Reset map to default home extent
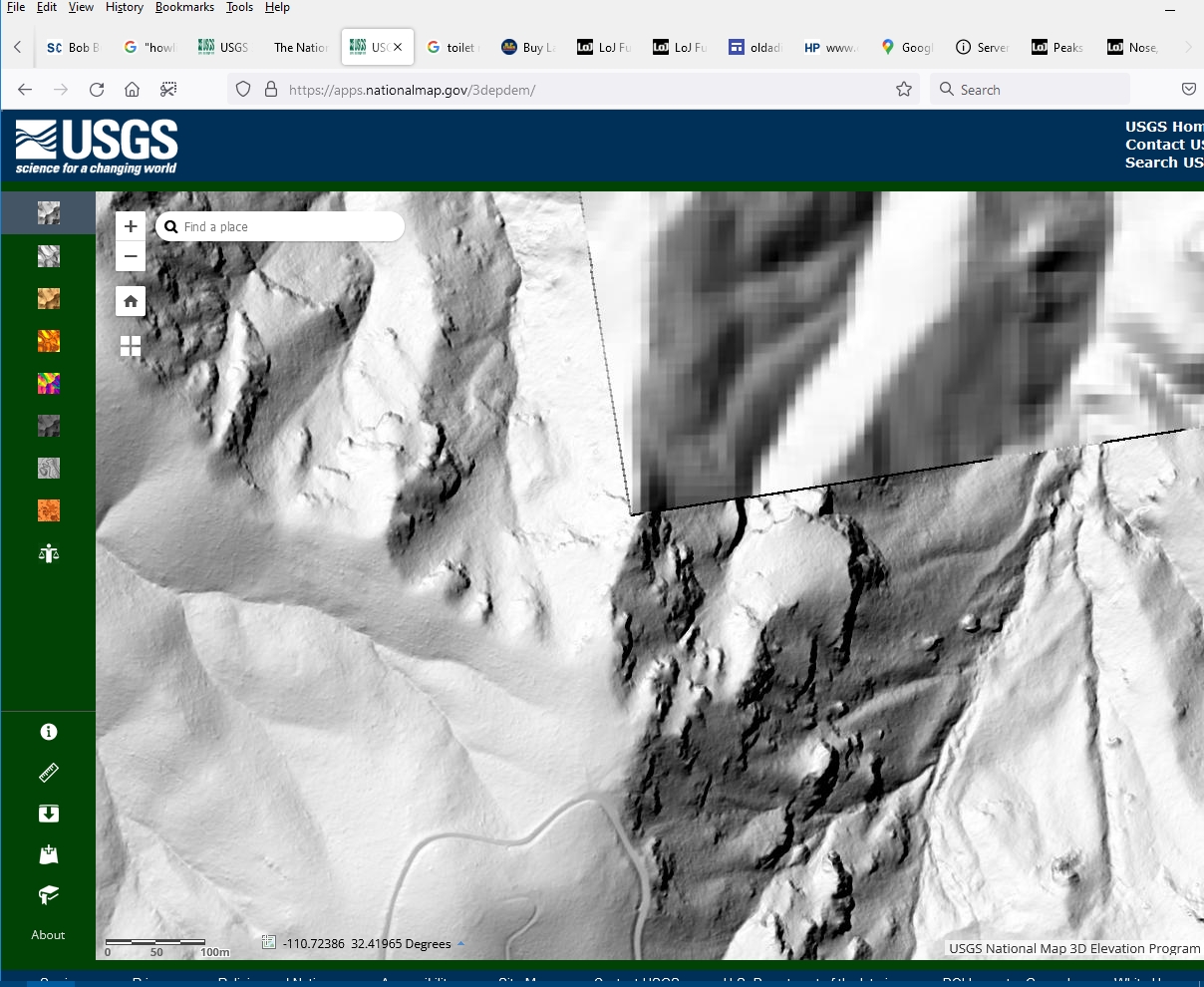 point(131,301)
